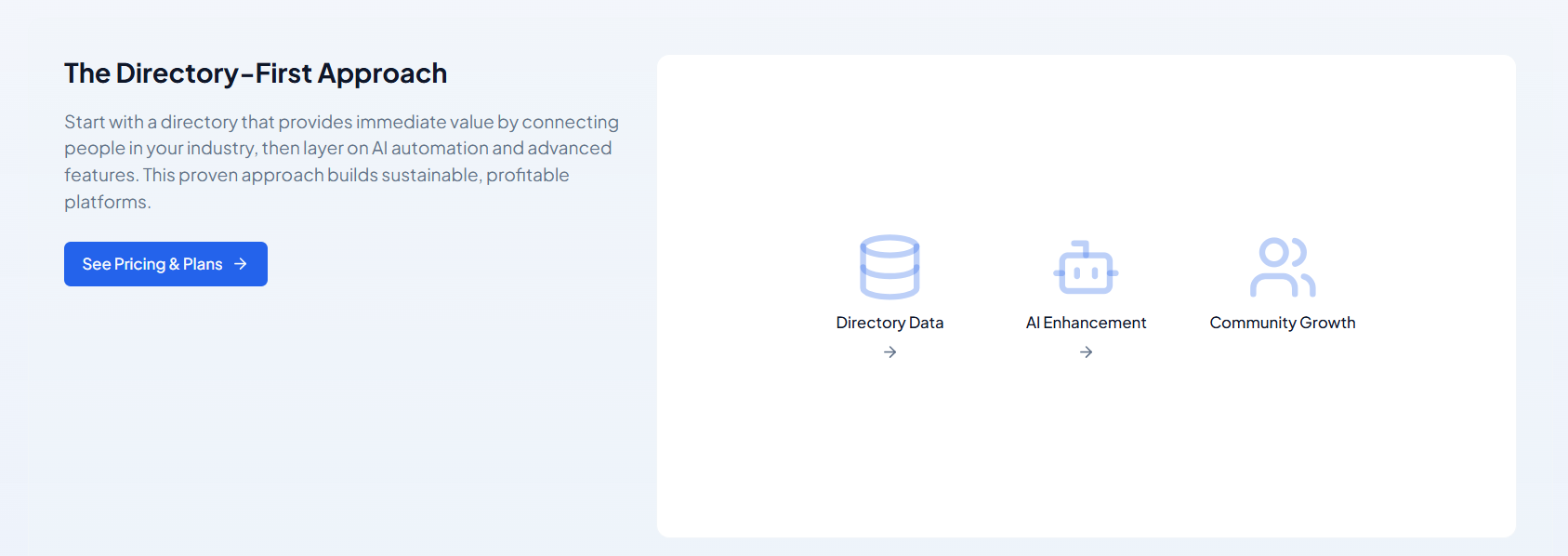This screenshot has height=556, width=1568.
Task: Click the robot icon above AI Enhancement
Action: [x=1086, y=268]
